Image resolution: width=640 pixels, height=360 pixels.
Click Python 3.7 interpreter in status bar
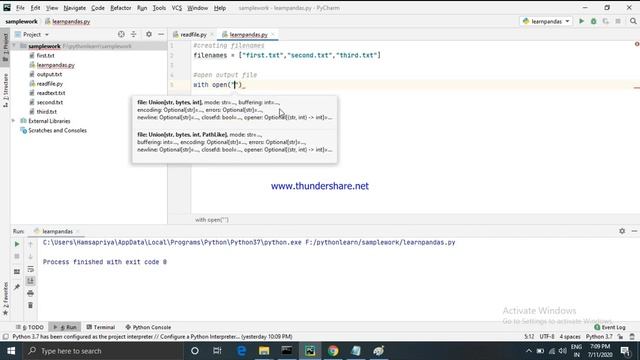coord(599,337)
